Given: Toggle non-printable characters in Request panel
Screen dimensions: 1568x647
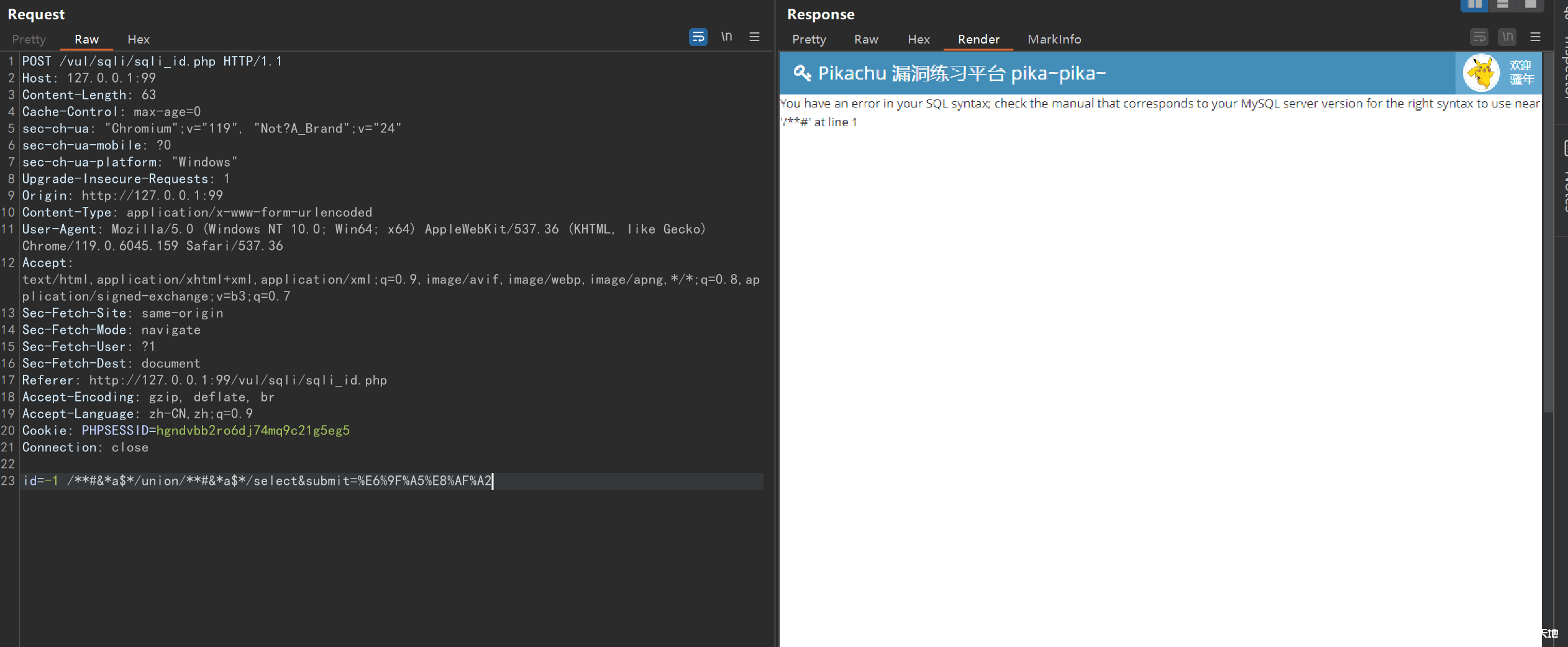Looking at the screenshot, I should [726, 37].
